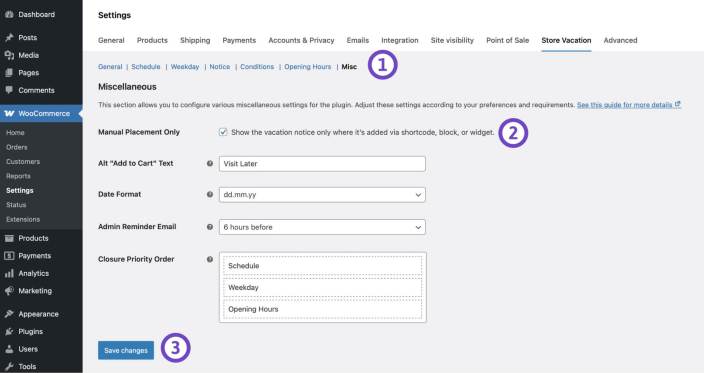Click the Payments dollar icon

[x=9, y=256]
